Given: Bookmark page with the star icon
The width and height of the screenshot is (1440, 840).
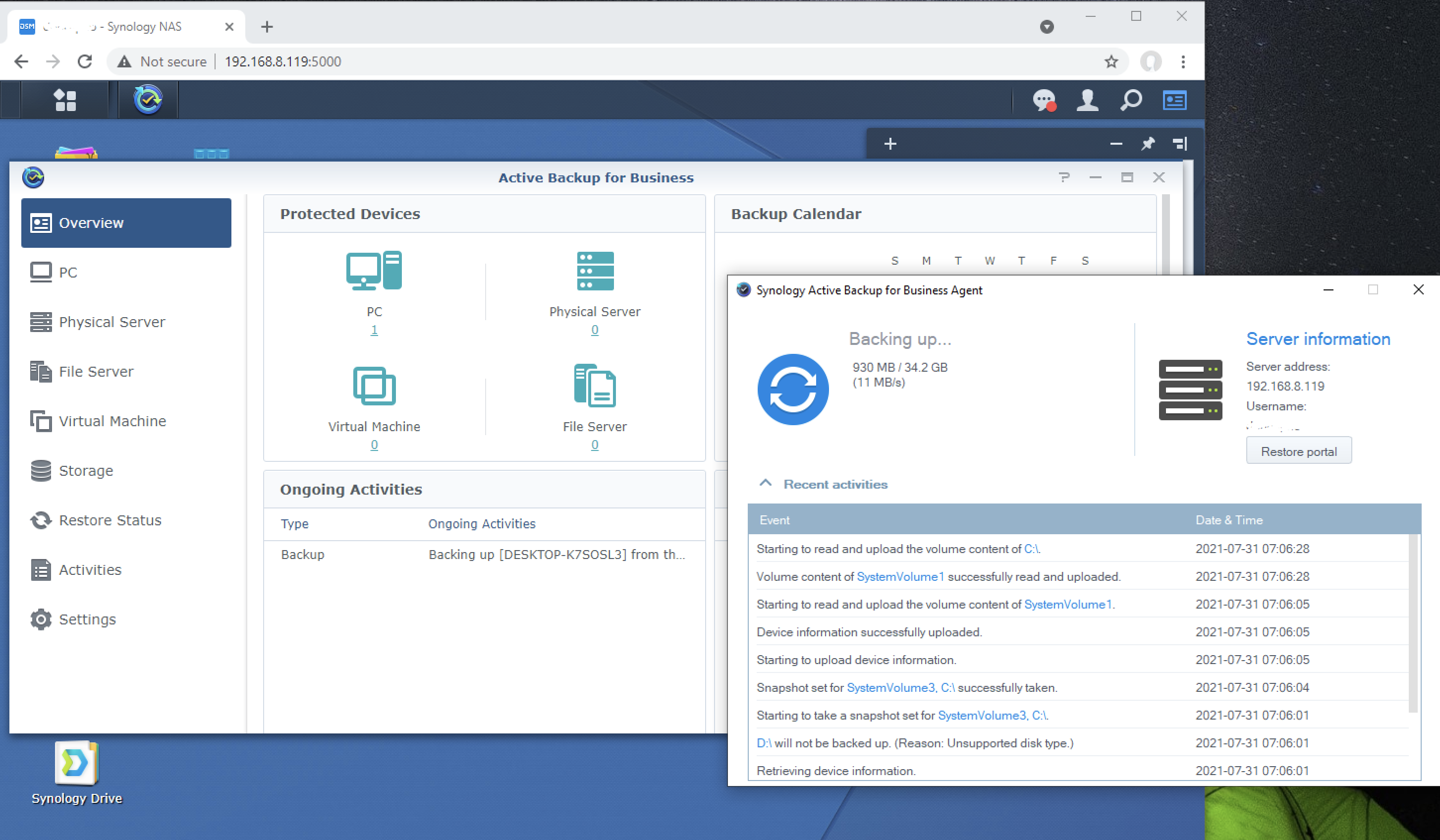Looking at the screenshot, I should point(1111,62).
